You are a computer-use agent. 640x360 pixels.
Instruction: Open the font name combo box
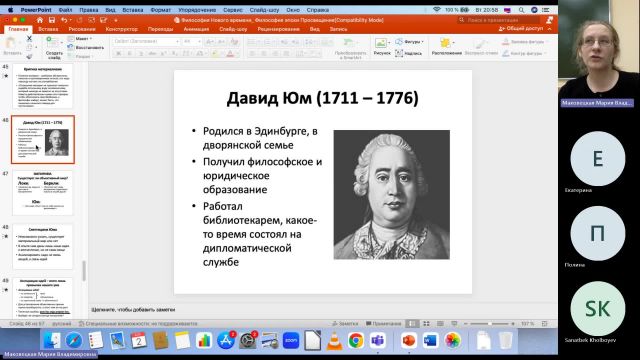[x=146, y=41]
